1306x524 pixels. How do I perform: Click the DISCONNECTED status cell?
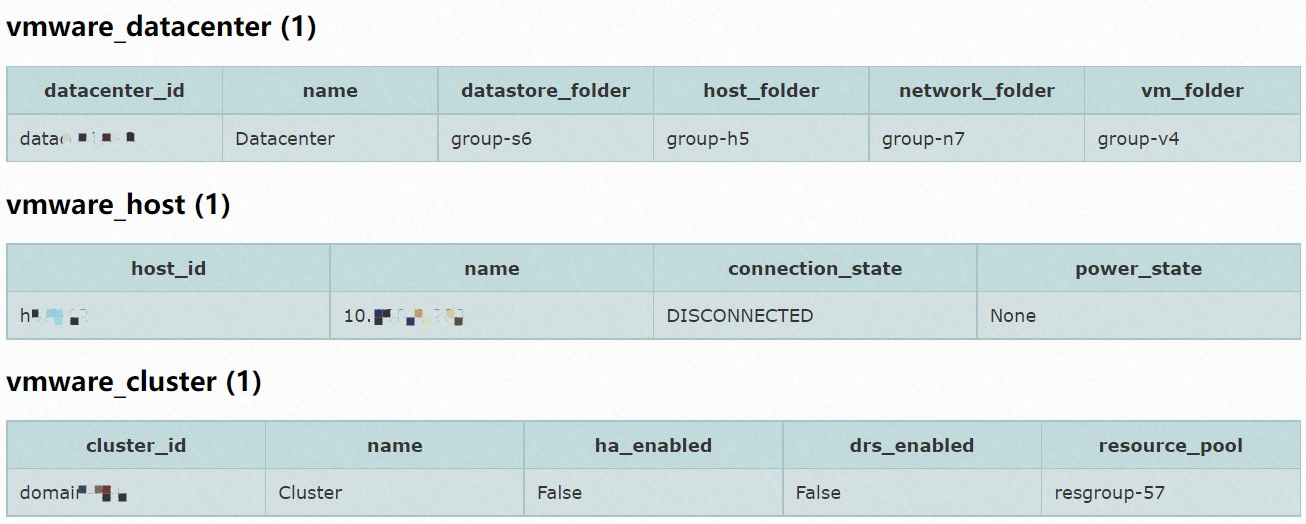(815, 316)
